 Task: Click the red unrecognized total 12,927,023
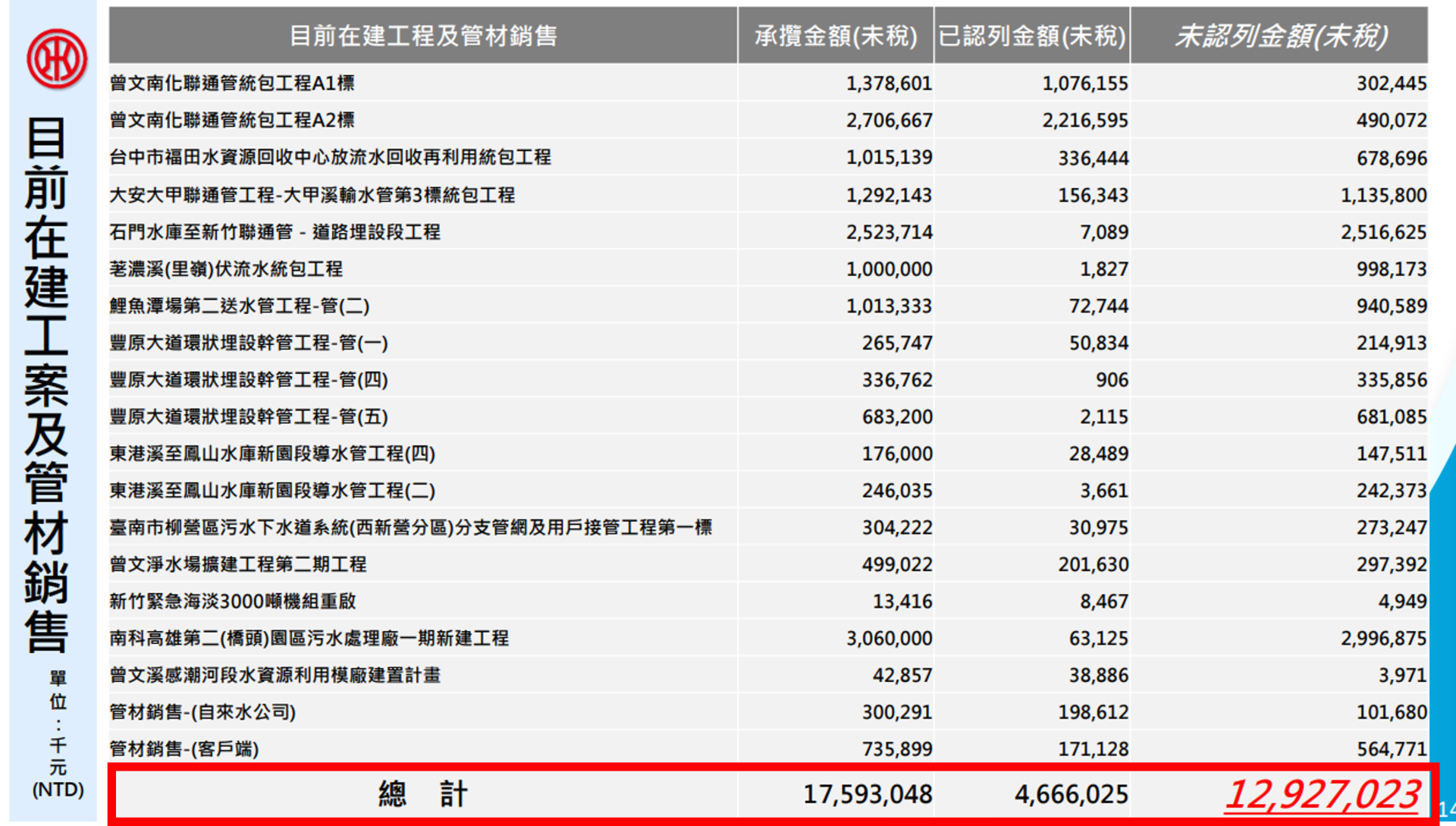pyautogui.click(x=1322, y=795)
